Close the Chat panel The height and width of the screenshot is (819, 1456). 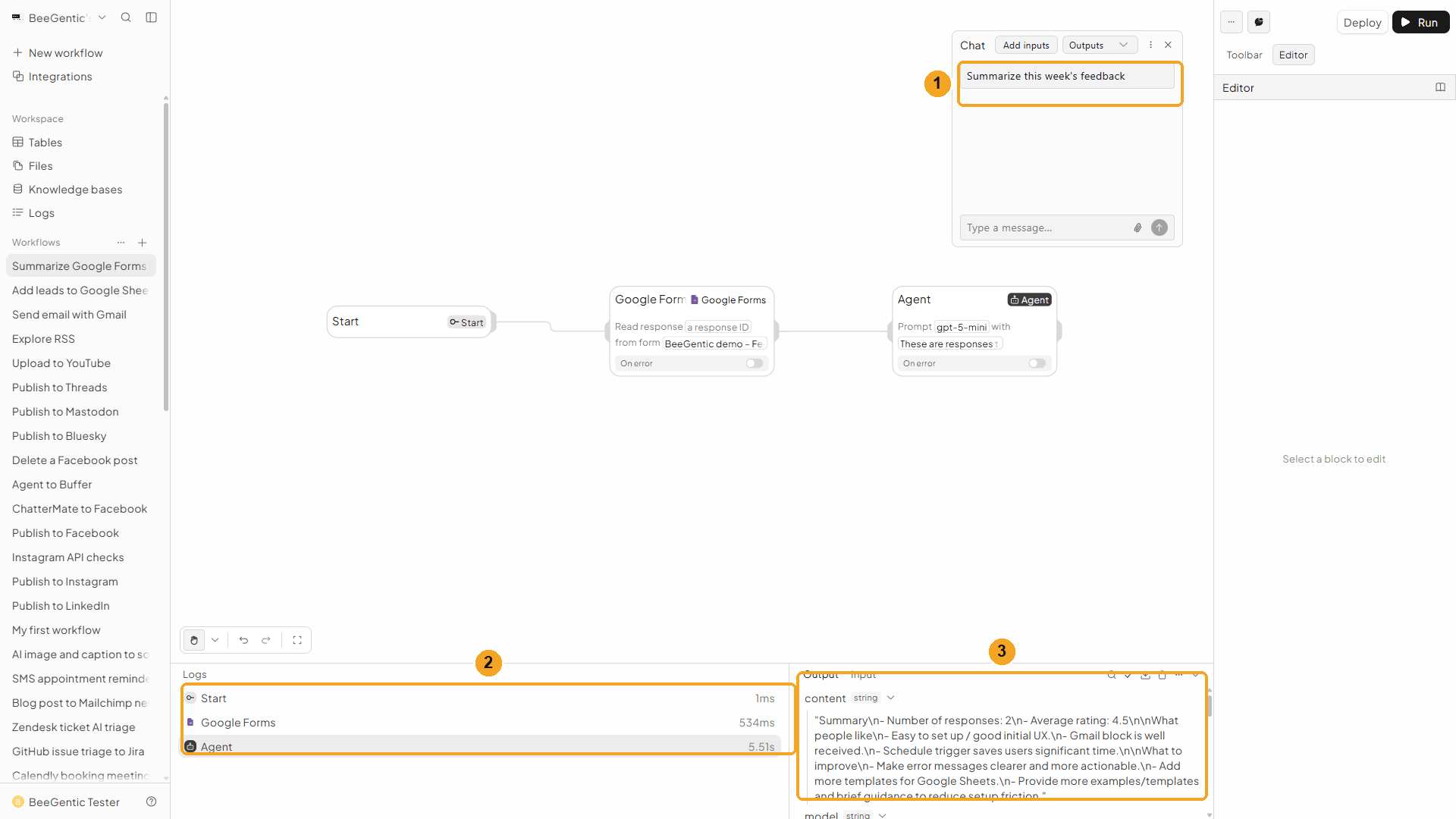pos(1168,45)
